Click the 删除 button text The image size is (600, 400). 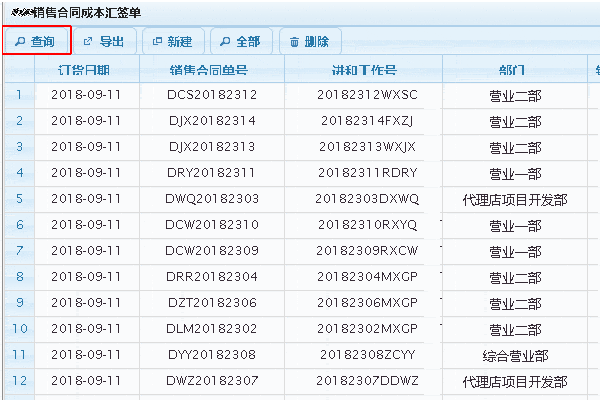(317, 41)
